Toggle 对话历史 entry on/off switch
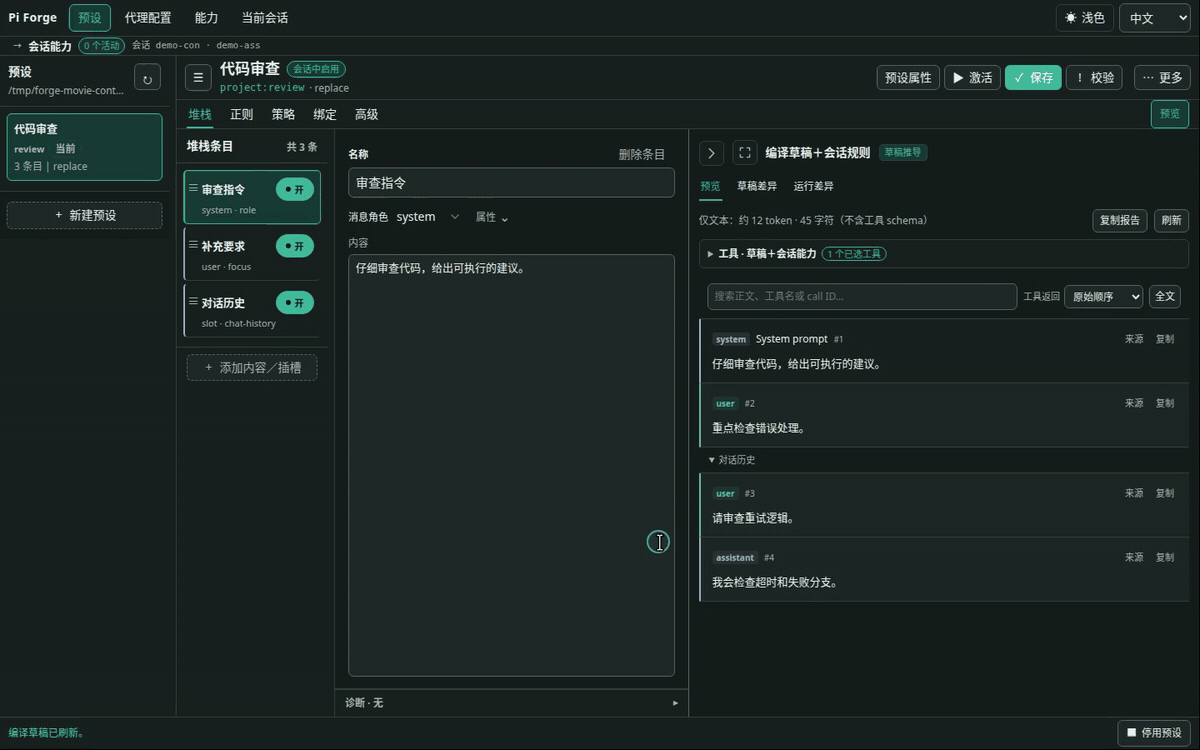The width and height of the screenshot is (1200, 750). pyautogui.click(x=295, y=302)
